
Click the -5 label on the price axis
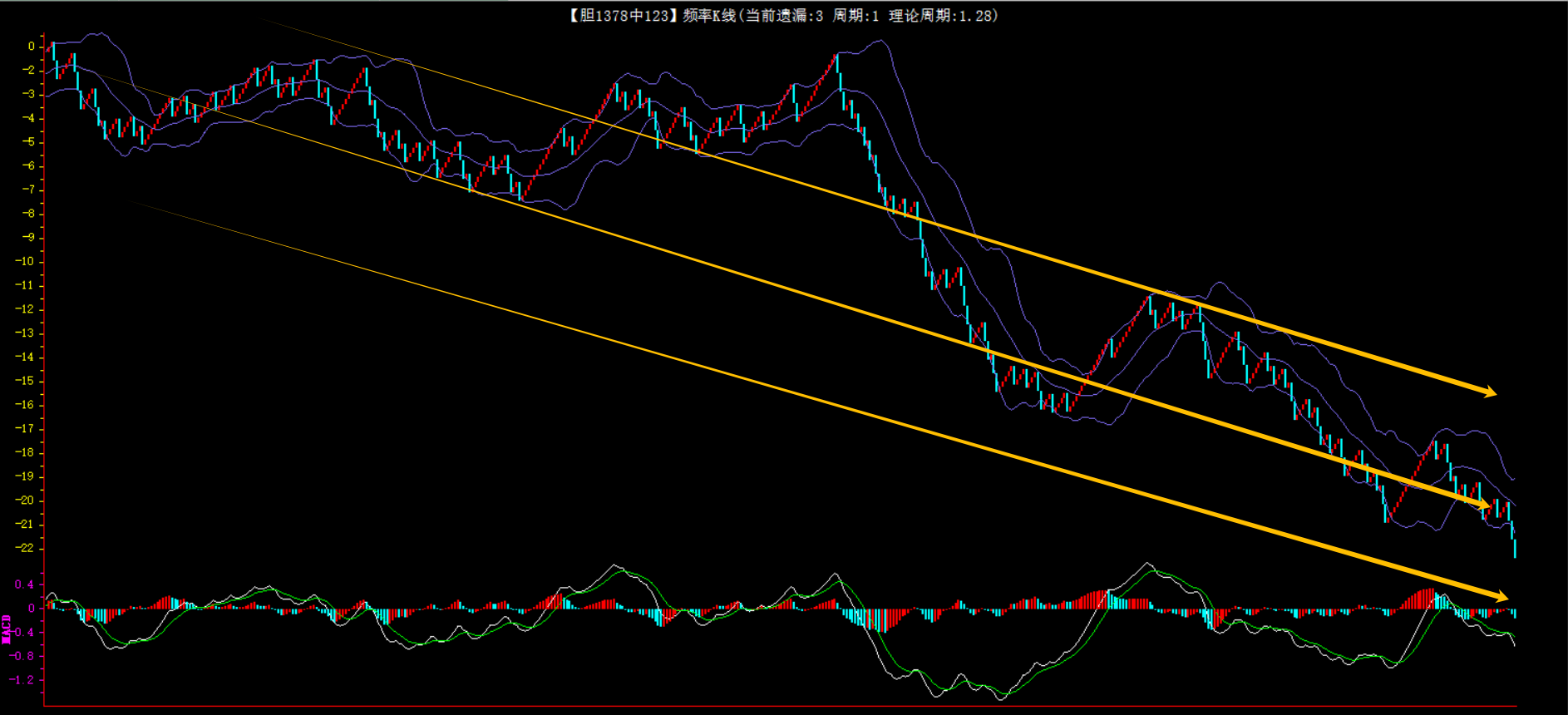[x=28, y=141]
